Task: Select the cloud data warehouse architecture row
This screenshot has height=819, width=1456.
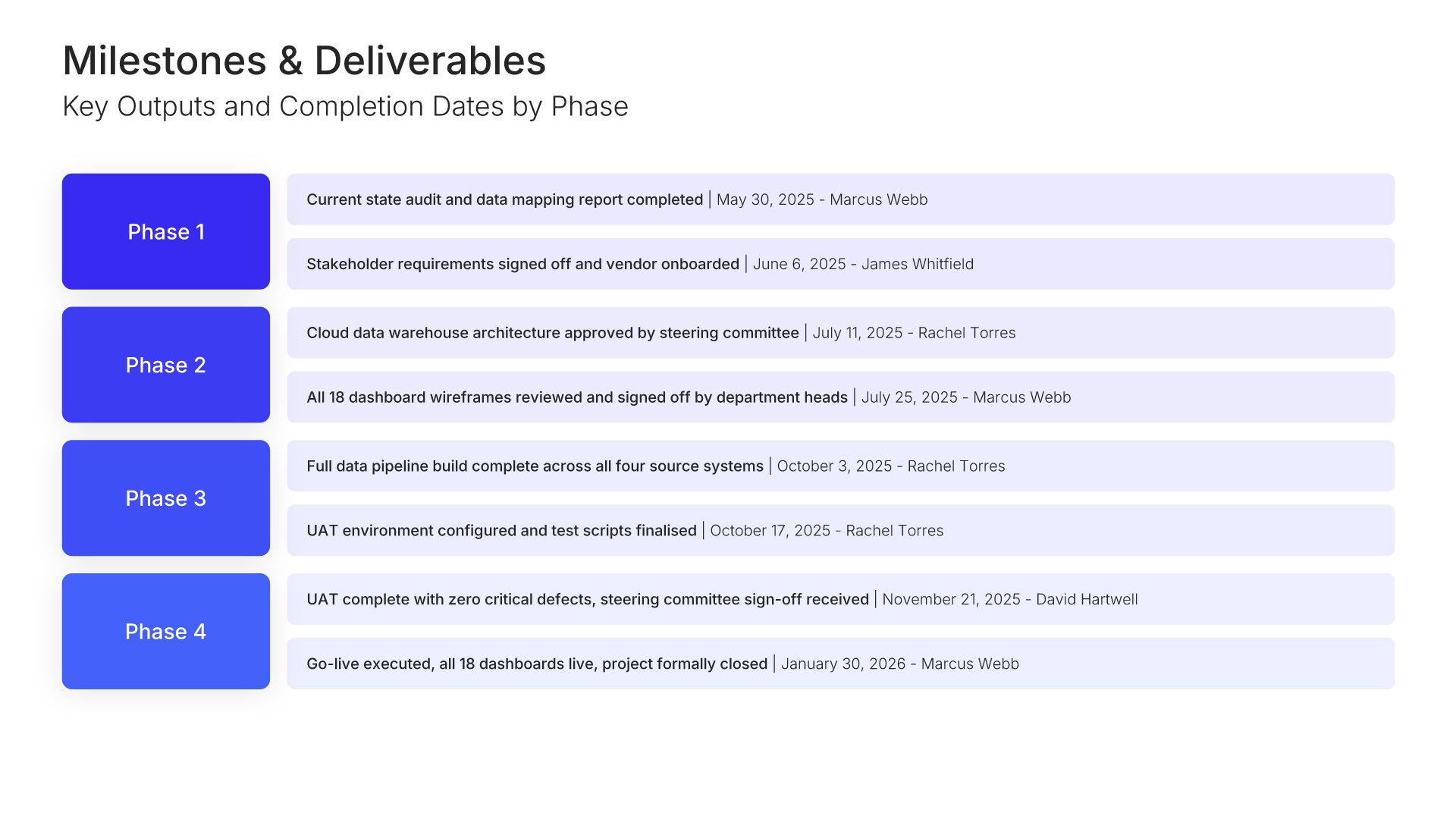Action: (840, 333)
